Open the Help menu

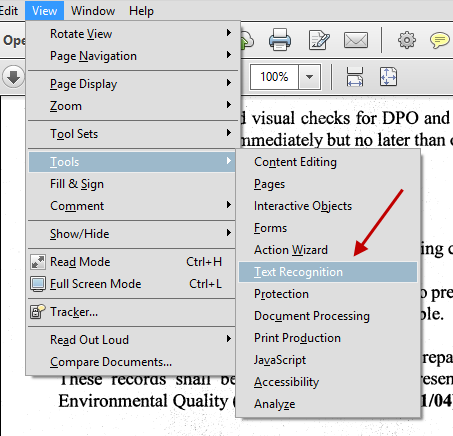pyautogui.click(x=141, y=11)
